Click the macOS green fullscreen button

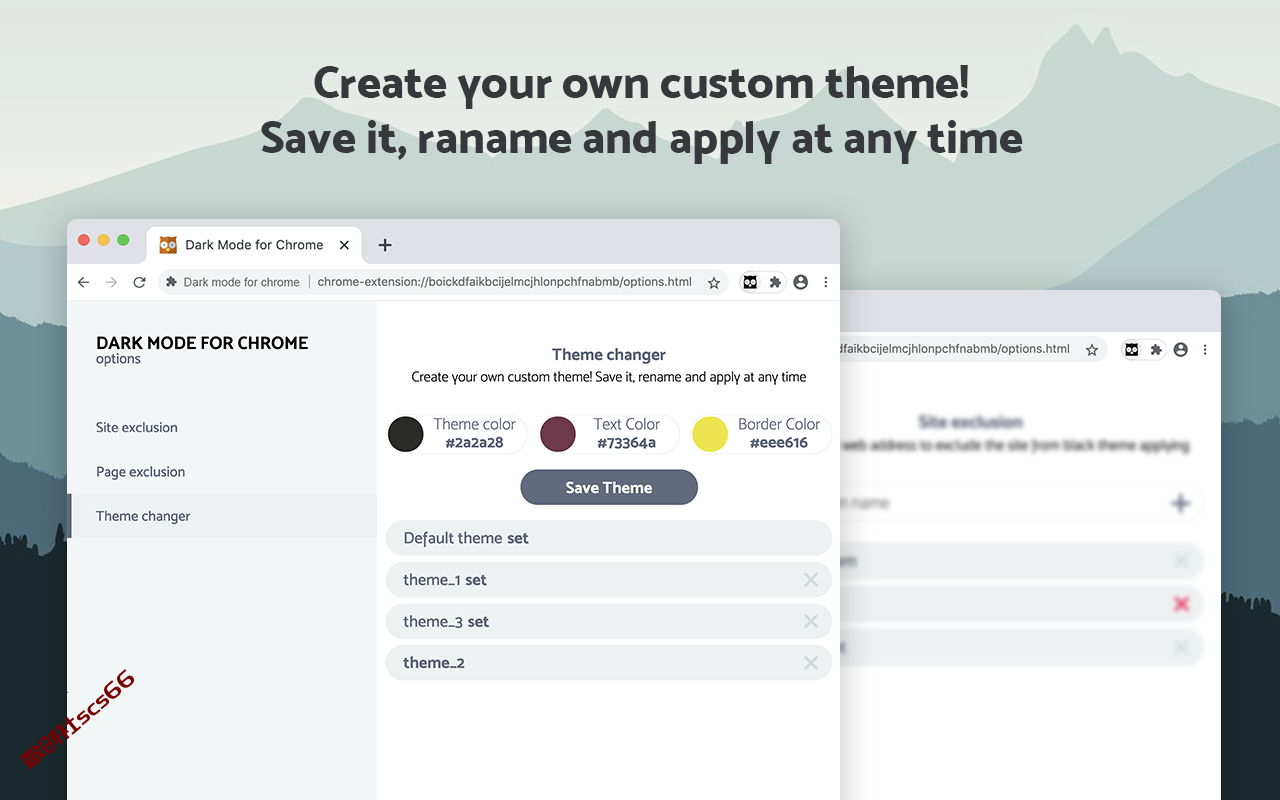click(123, 240)
